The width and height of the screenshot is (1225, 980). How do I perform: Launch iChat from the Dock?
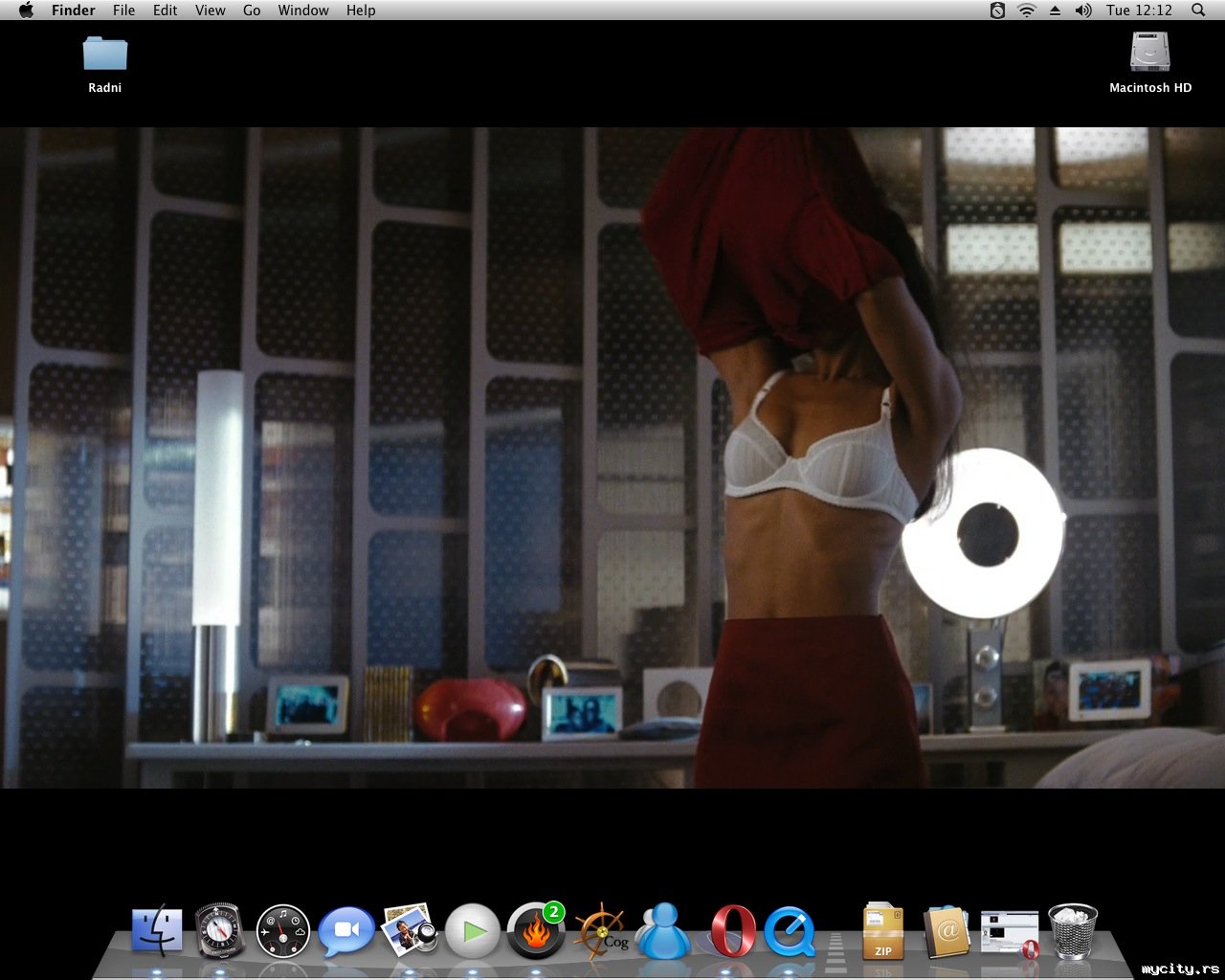coord(346,931)
